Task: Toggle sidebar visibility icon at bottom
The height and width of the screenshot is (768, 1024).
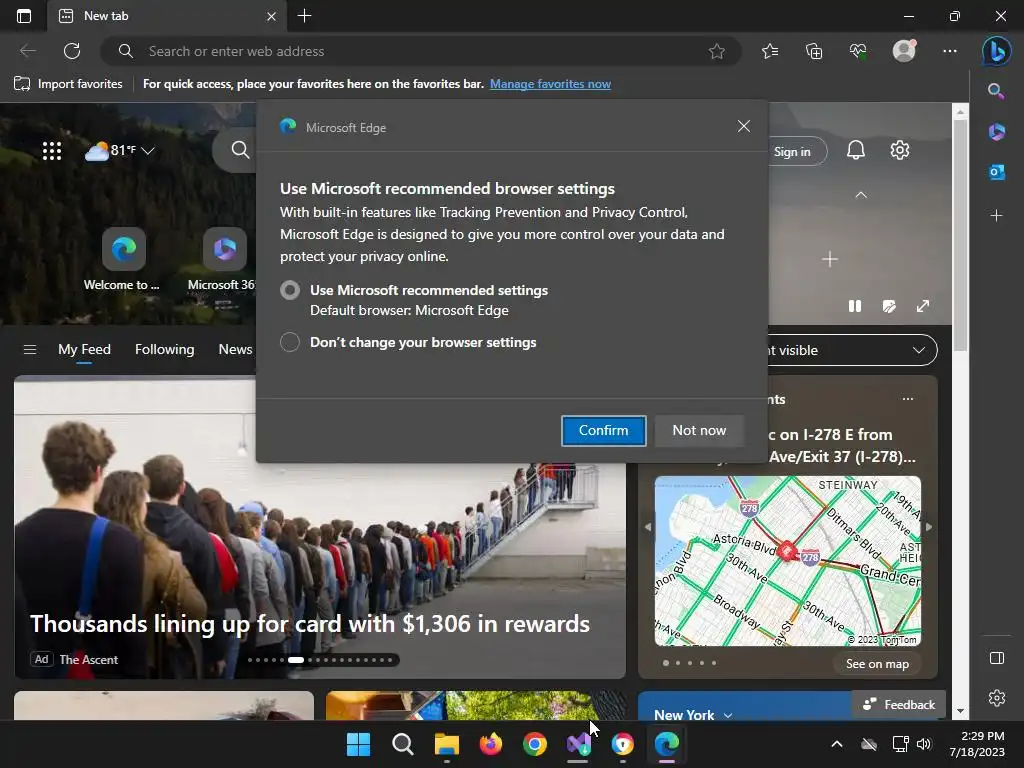Action: [x=997, y=658]
